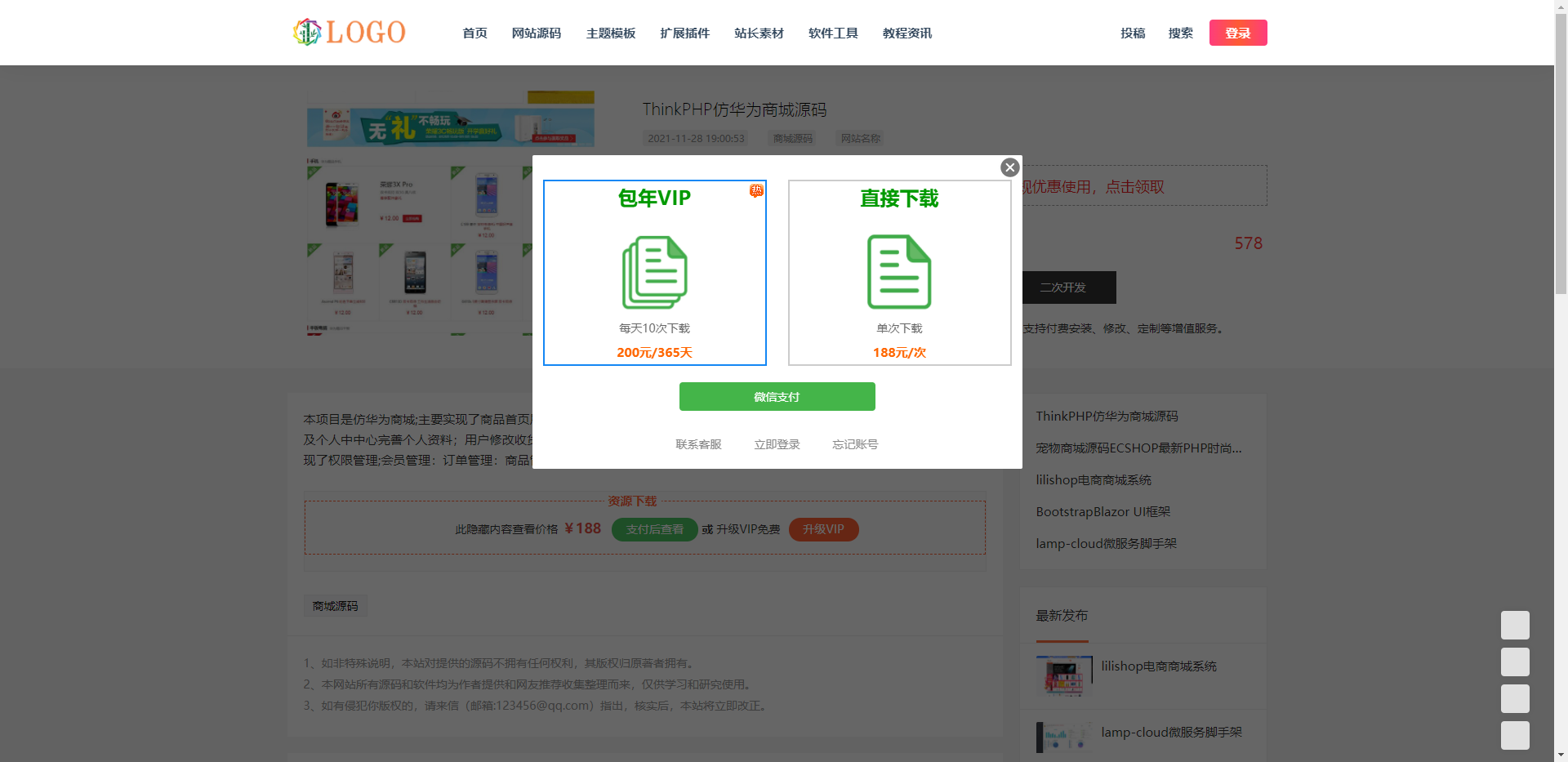Click the price text 200元/365天

pyautogui.click(x=654, y=353)
